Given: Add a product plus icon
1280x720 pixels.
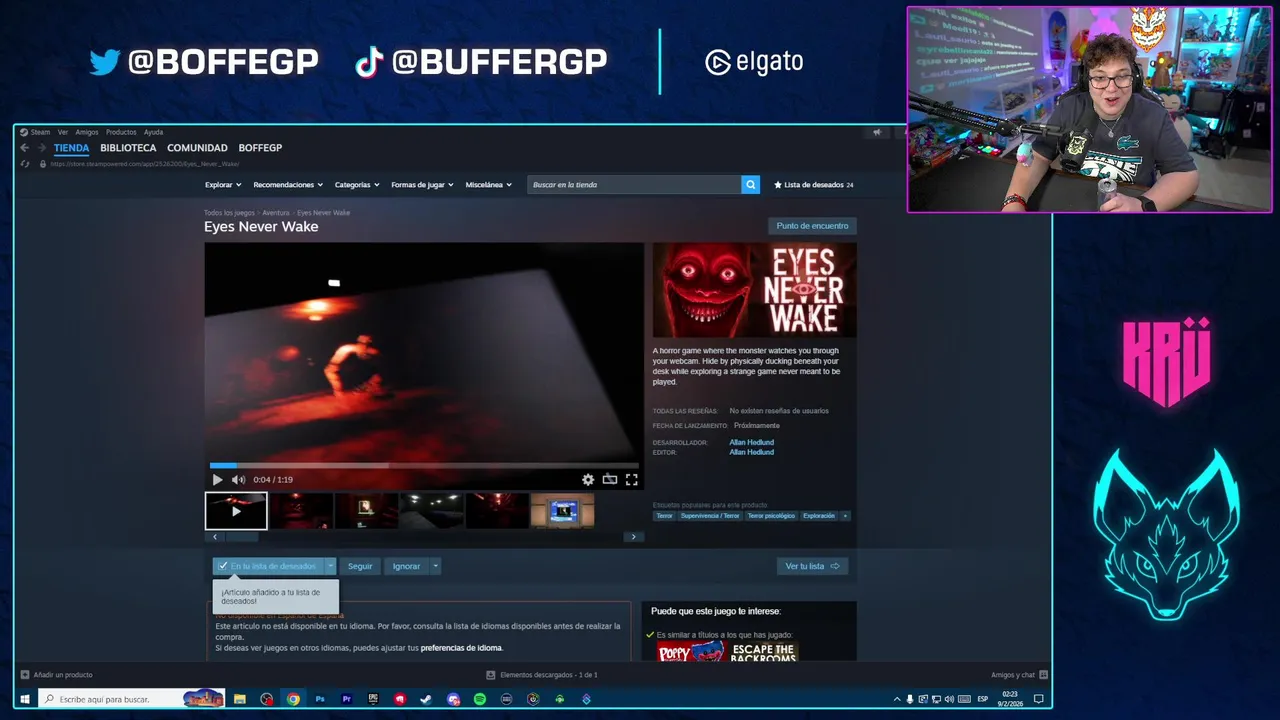Looking at the screenshot, I should tap(25, 675).
